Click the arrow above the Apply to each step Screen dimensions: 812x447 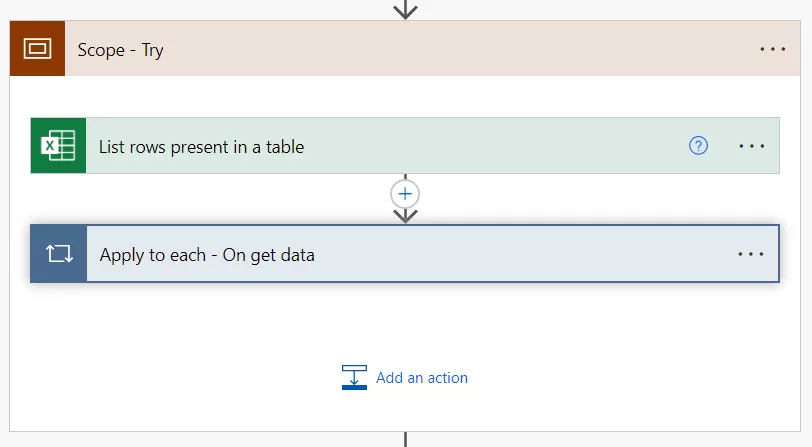point(405,214)
